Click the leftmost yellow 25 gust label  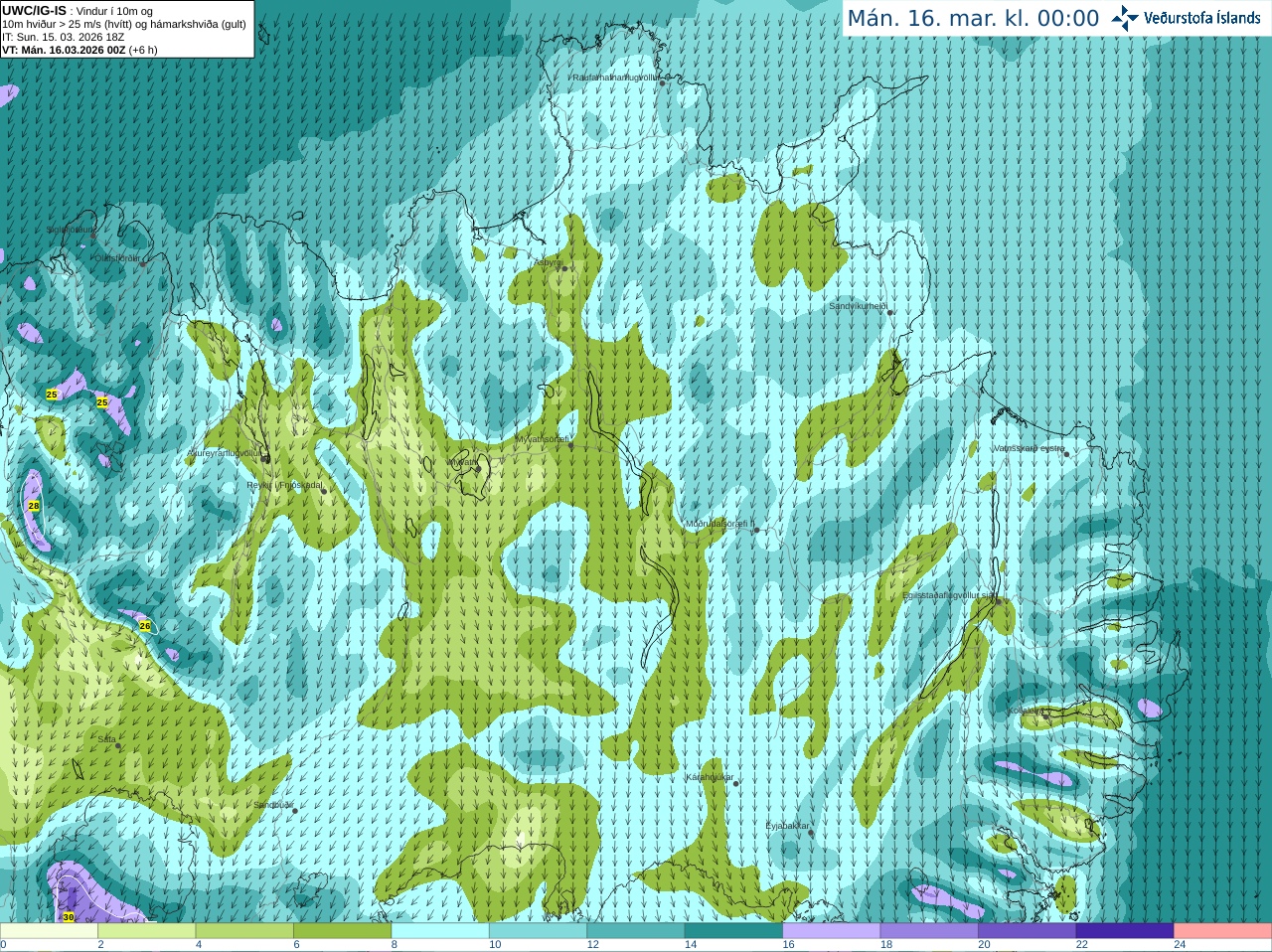52,395
